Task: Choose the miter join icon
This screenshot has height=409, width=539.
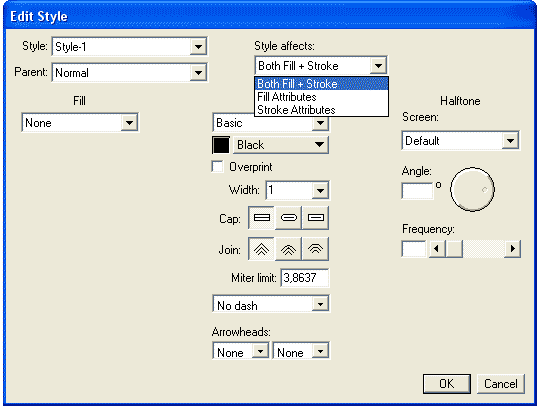Action: click(x=262, y=249)
